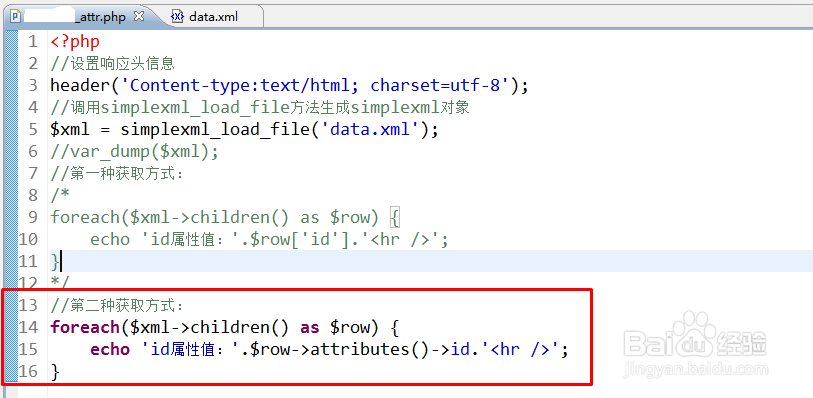The height and width of the screenshot is (398, 813).
Task: Click line number 14 in the gutter
Action: tap(29, 328)
